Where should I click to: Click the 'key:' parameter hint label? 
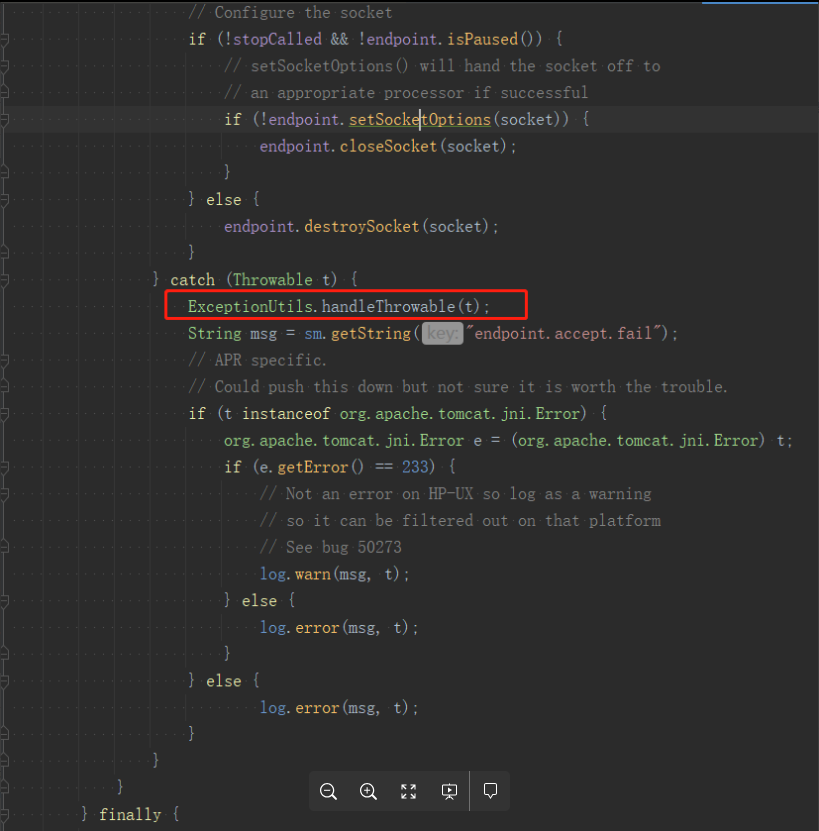pos(443,333)
